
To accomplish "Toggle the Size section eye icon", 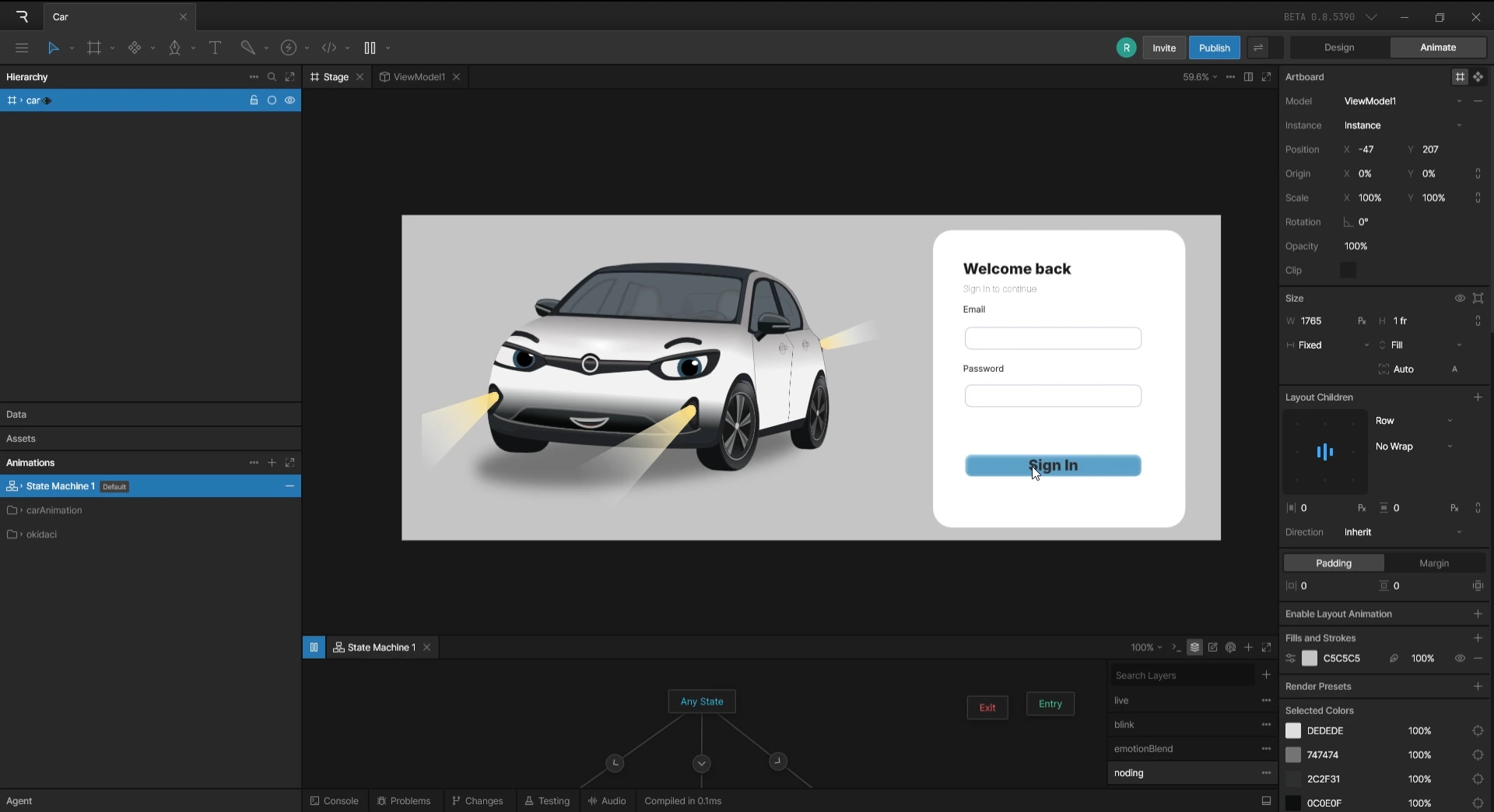I will coord(1460,299).
